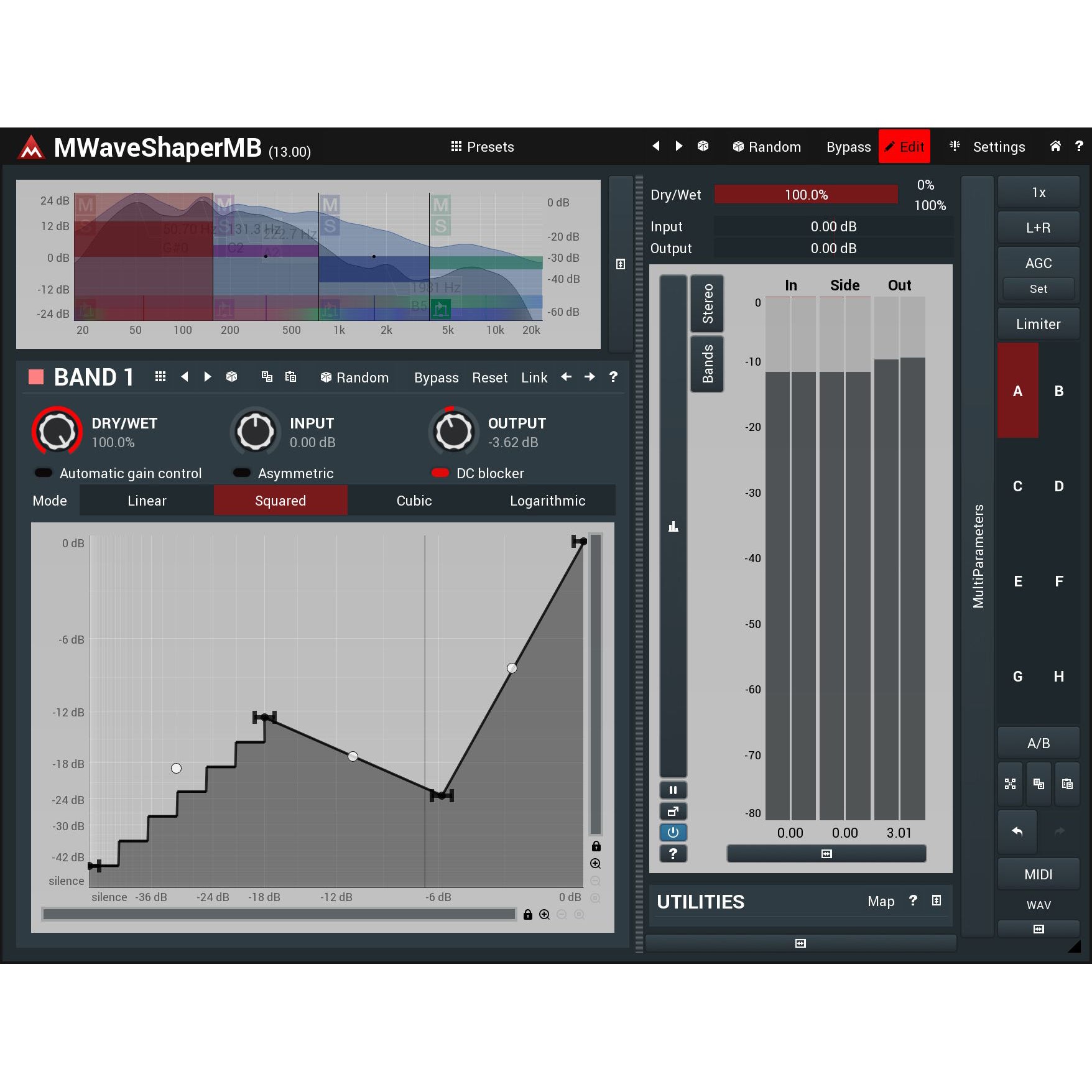
Task: Click the Band 1 paste icon
Action: click(x=290, y=377)
